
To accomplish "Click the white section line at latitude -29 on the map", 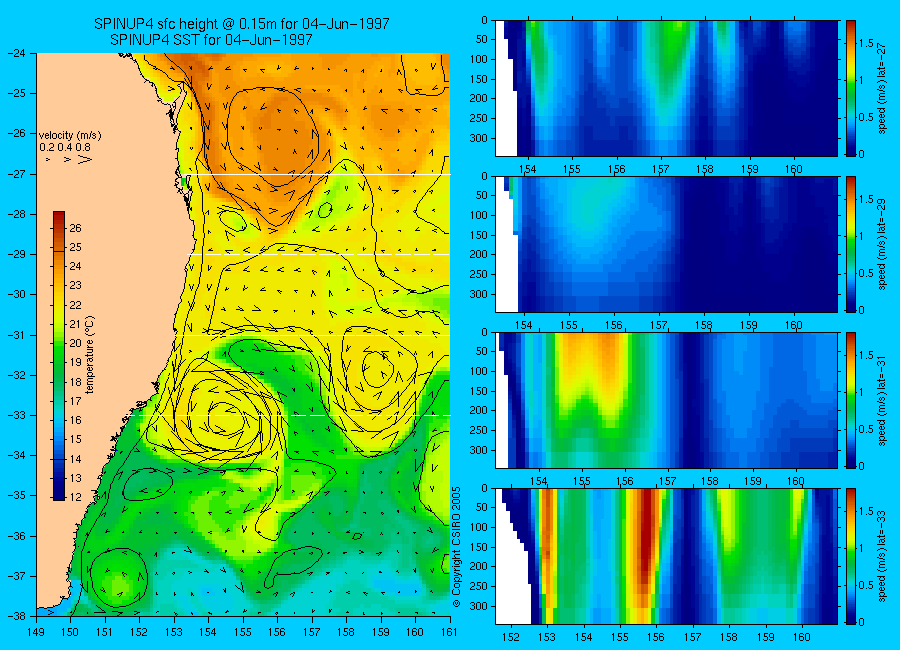I will pos(321,254).
